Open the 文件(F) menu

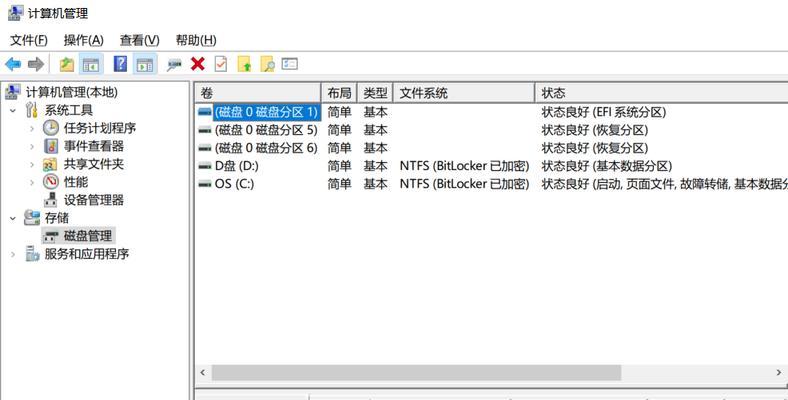(29, 40)
